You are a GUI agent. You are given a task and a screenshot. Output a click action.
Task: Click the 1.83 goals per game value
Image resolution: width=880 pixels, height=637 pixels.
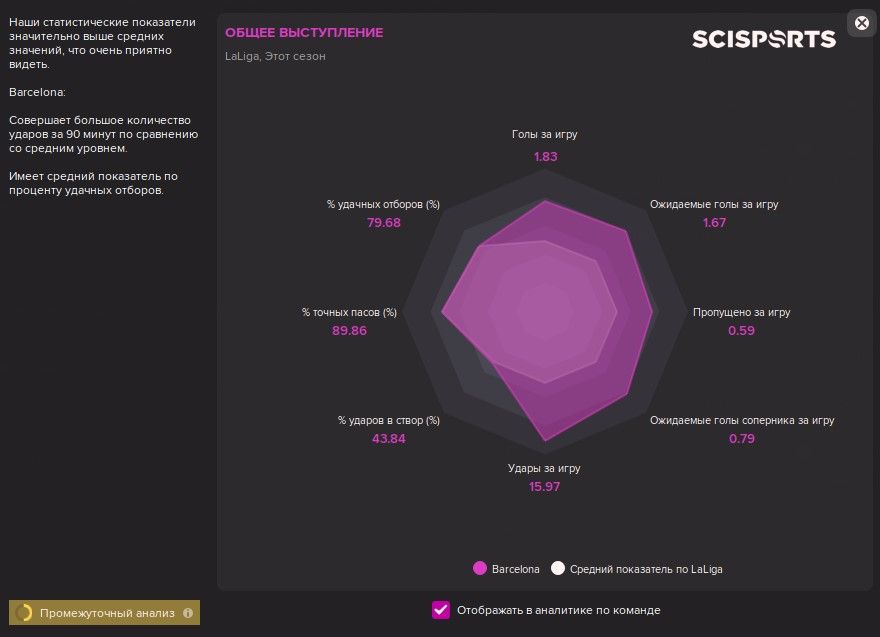546,157
